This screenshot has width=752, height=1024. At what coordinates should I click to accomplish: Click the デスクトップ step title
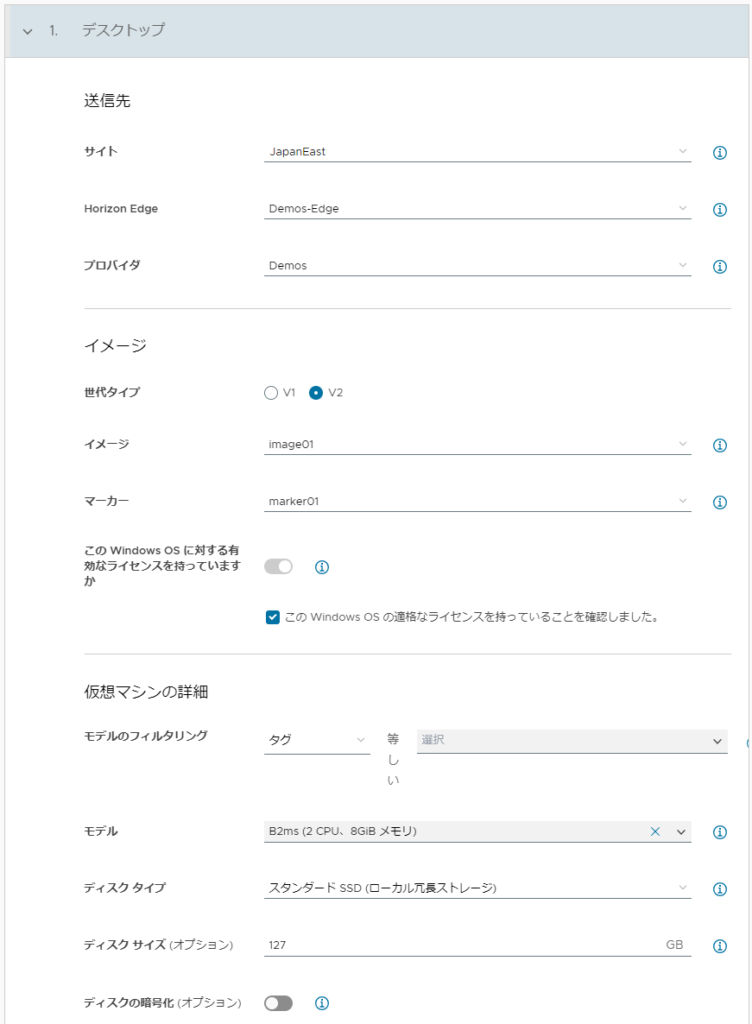pos(123,30)
